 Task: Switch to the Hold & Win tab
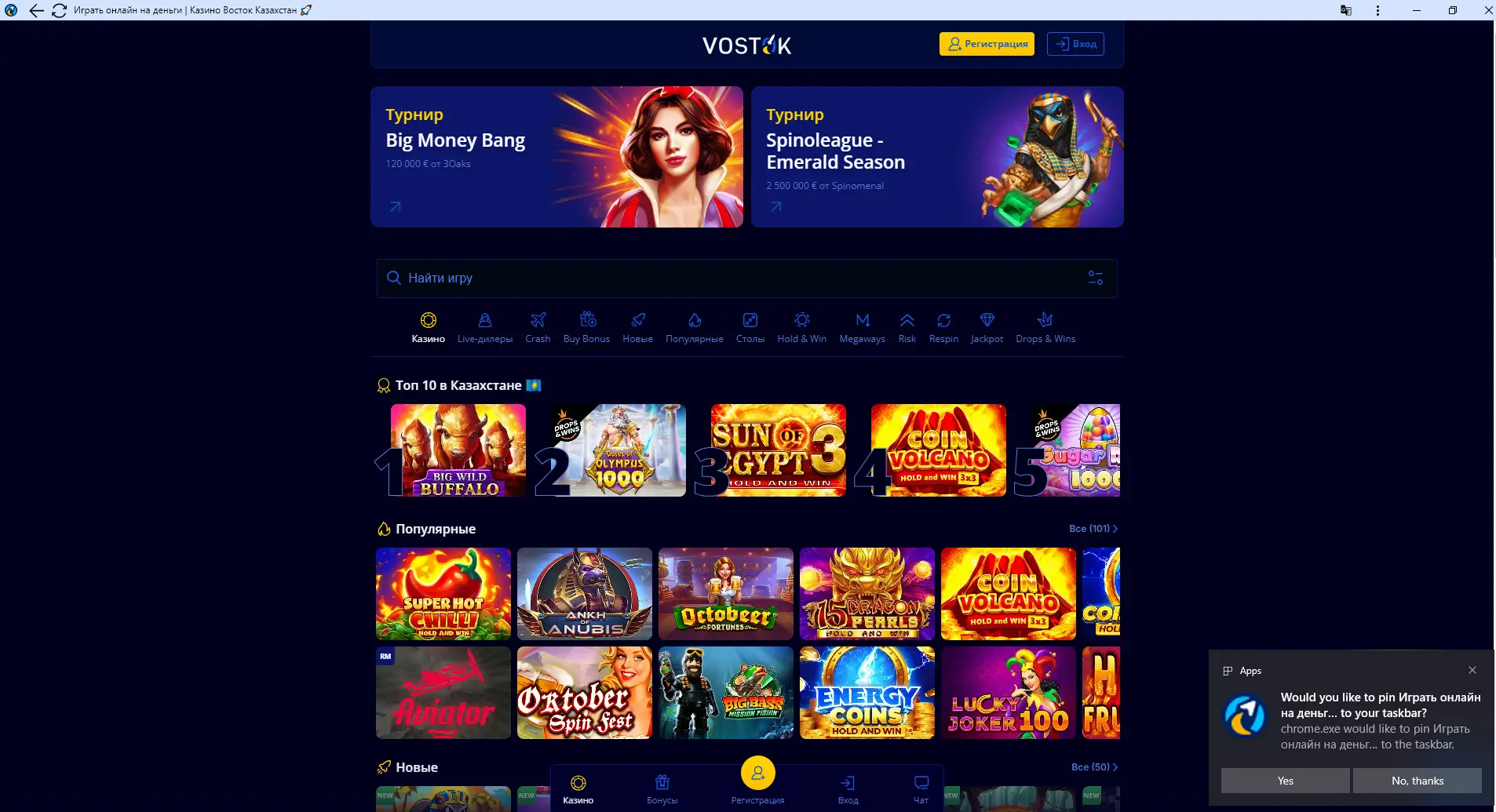801,327
